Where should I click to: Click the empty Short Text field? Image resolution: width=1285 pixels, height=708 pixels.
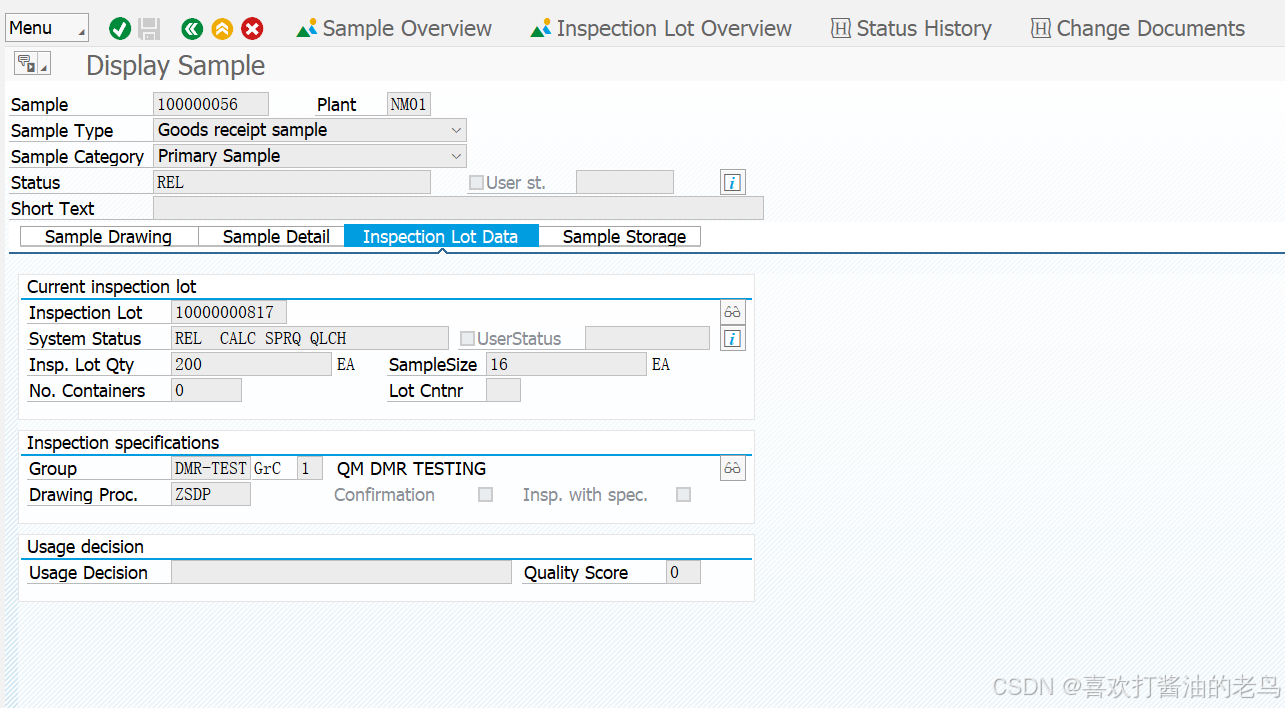(x=458, y=208)
